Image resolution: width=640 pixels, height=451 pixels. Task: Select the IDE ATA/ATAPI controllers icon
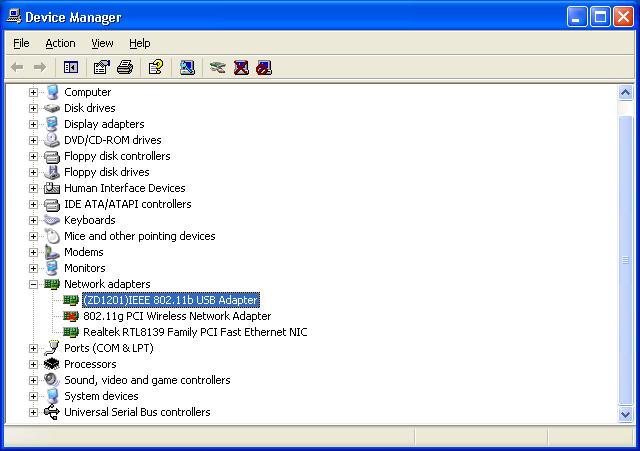point(52,204)
